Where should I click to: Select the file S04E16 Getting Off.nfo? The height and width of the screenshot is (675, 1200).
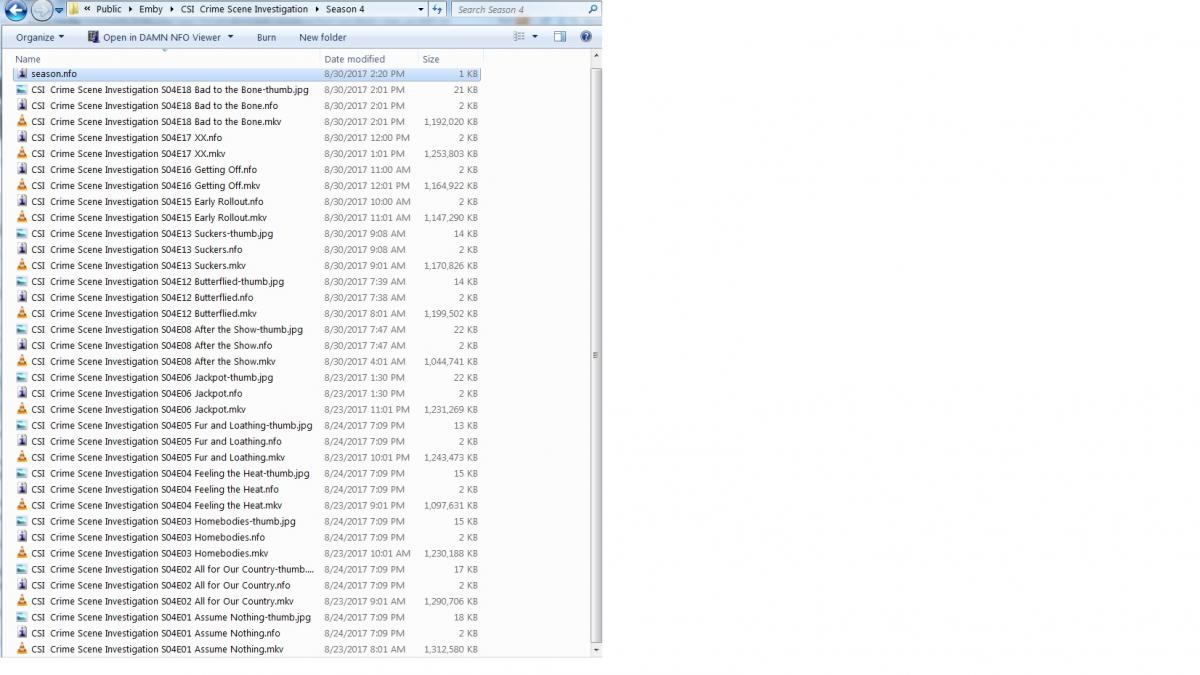(144, 170)
